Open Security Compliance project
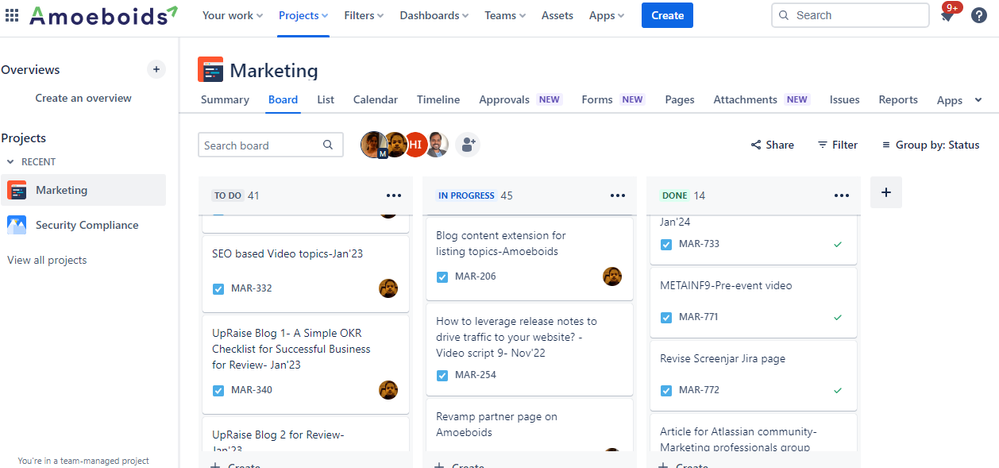Image resolution: width=999 pixels, height=468 pixels. click(83, 225)
